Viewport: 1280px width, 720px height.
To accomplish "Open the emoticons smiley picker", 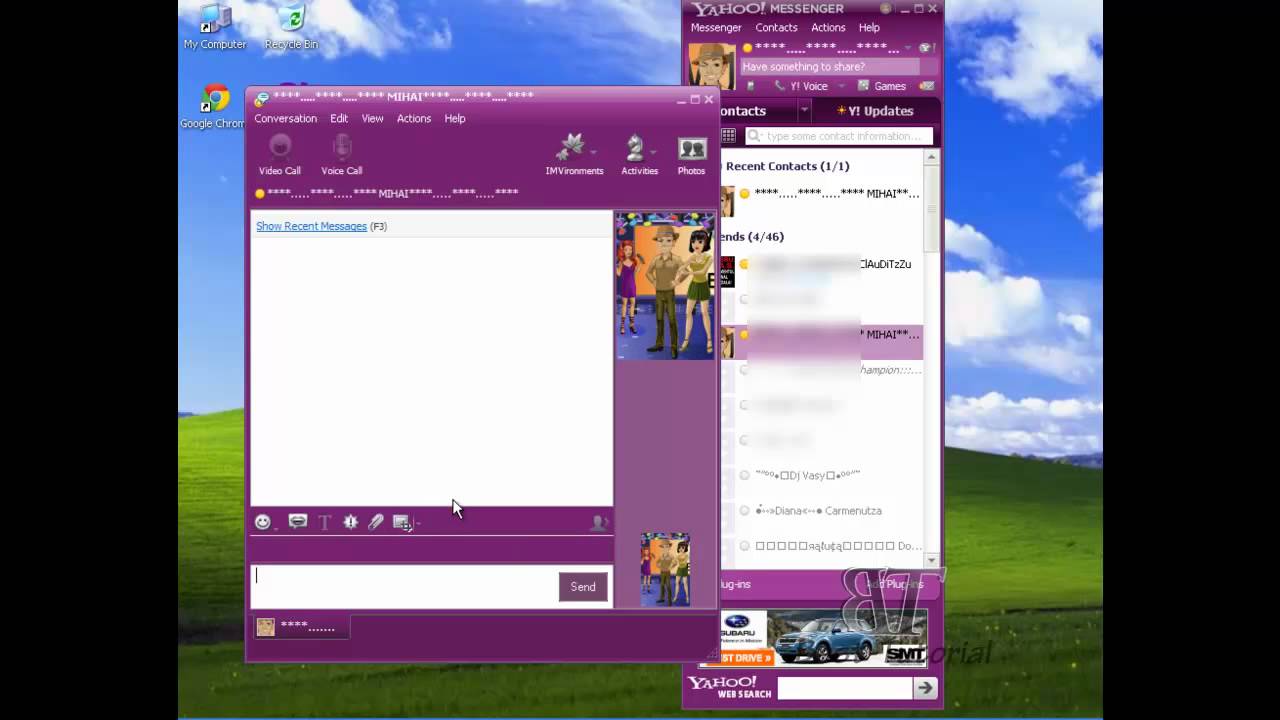I will click(263, 522).
